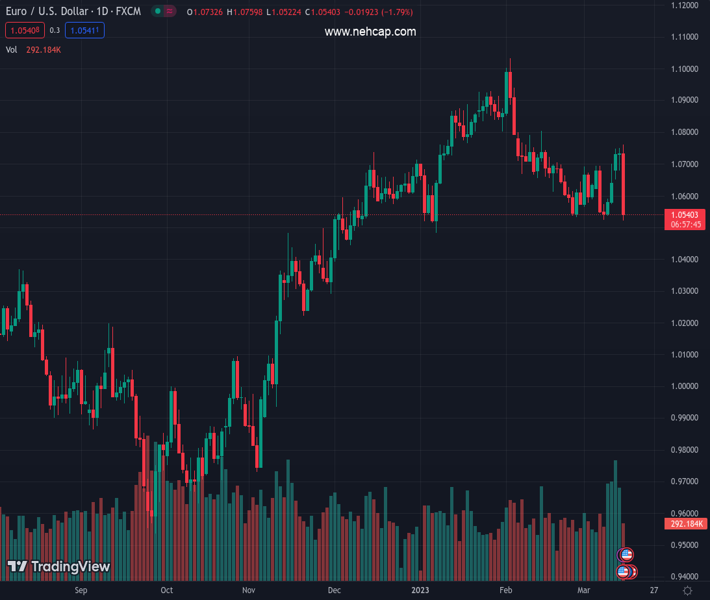This screenshot has width=710, height=600.
Task: Click the green market status dot
Action: (x=158, y=12)
